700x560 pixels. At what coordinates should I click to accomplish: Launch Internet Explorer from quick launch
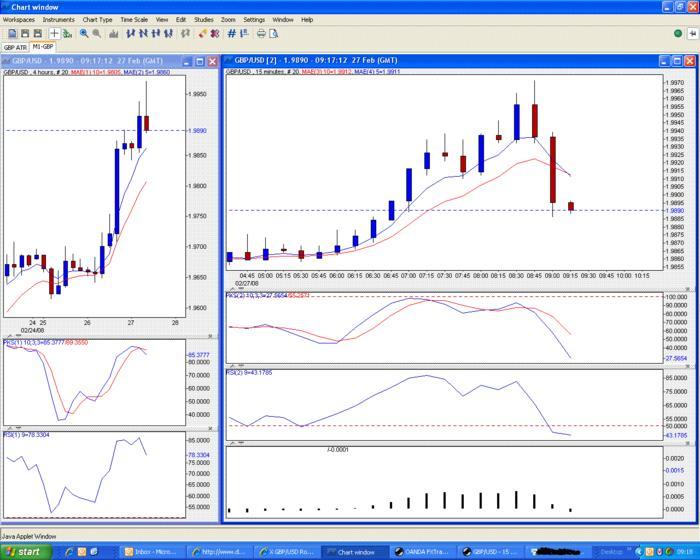pos(69,552)
